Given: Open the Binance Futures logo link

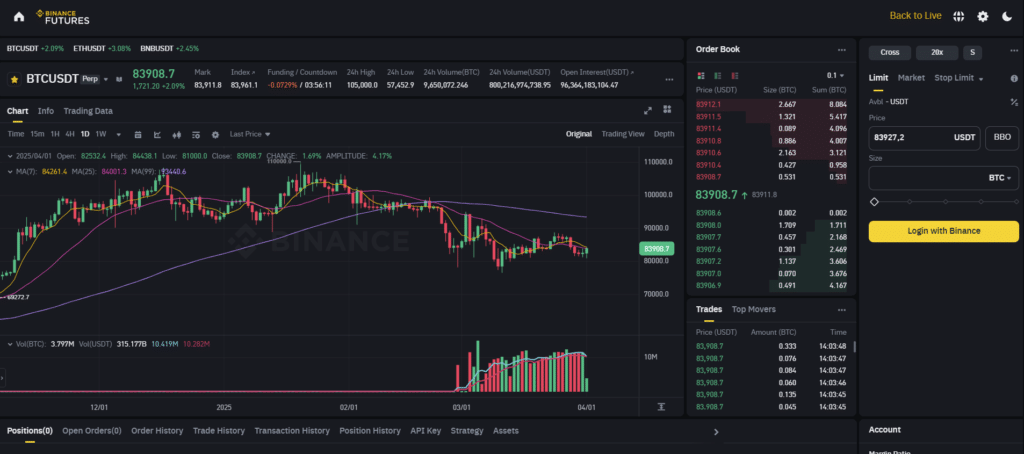Looking at the screenshot, I should click(63, 16).
